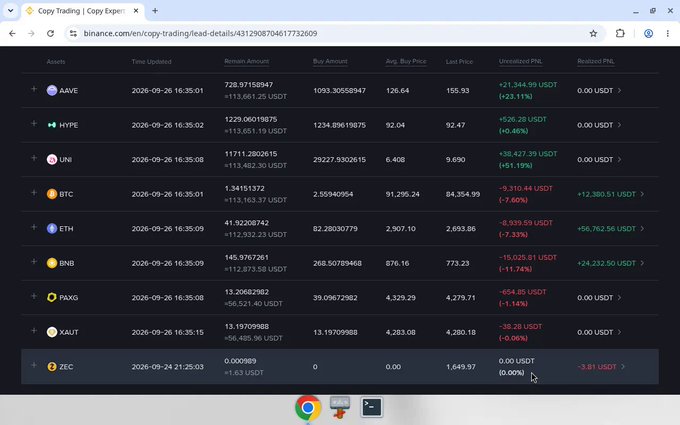
Task: Reload the Binance page
Action: point(50,33)
